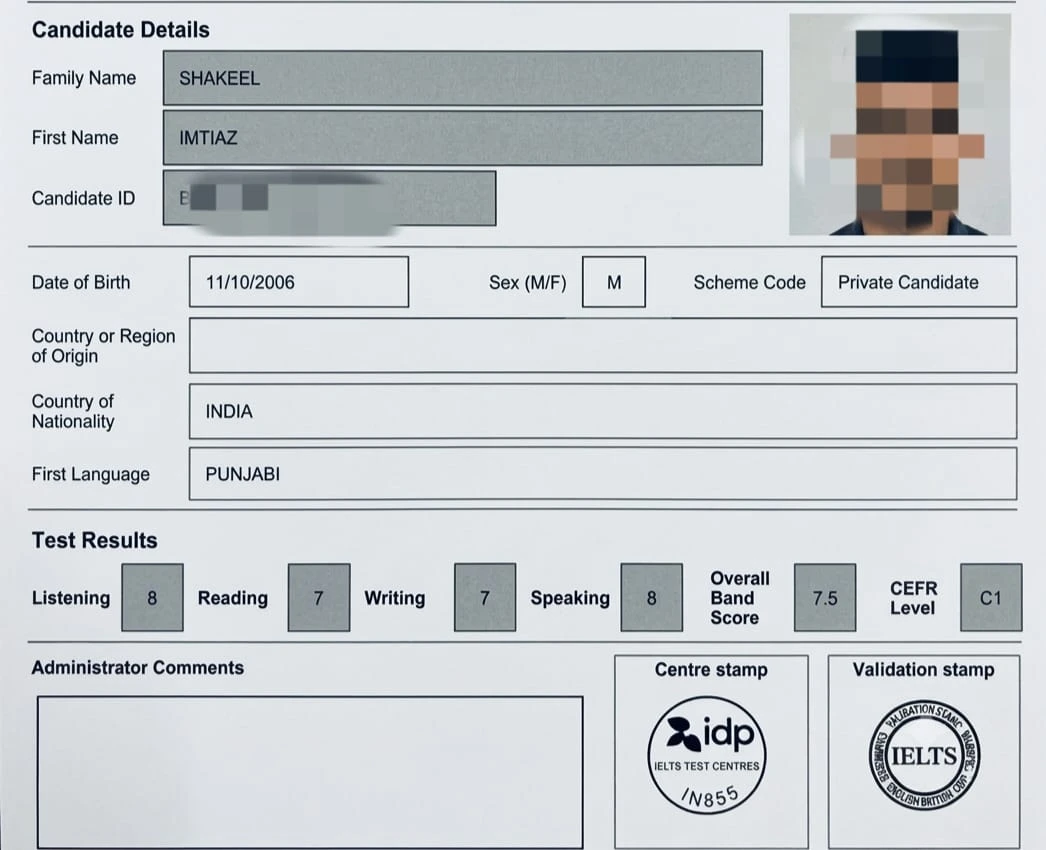Click the First Language field PUNJABI

tap(603, 474)
